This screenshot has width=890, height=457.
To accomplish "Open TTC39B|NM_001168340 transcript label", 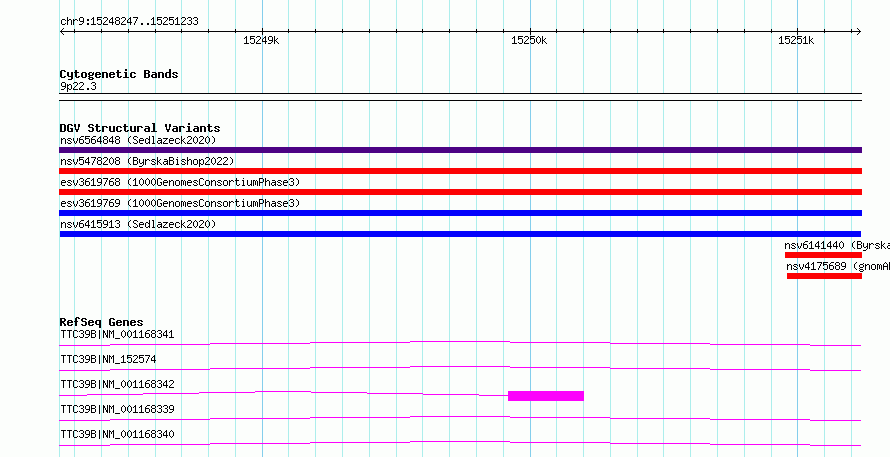I will (x=117, y=434).
